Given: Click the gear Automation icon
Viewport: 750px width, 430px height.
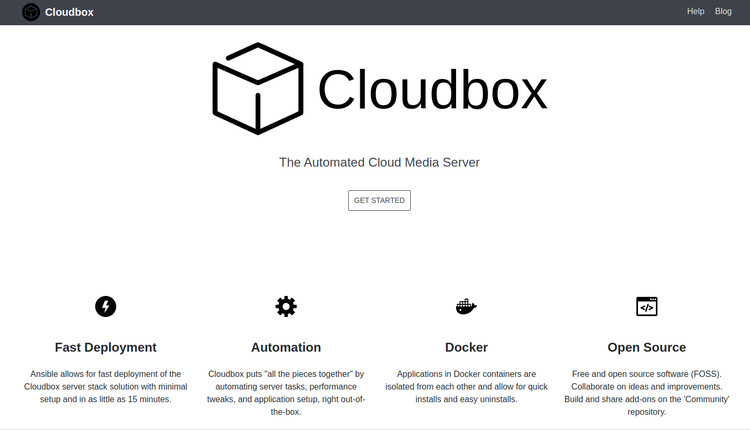Looking at the screenshot, I should click(286, 306).
